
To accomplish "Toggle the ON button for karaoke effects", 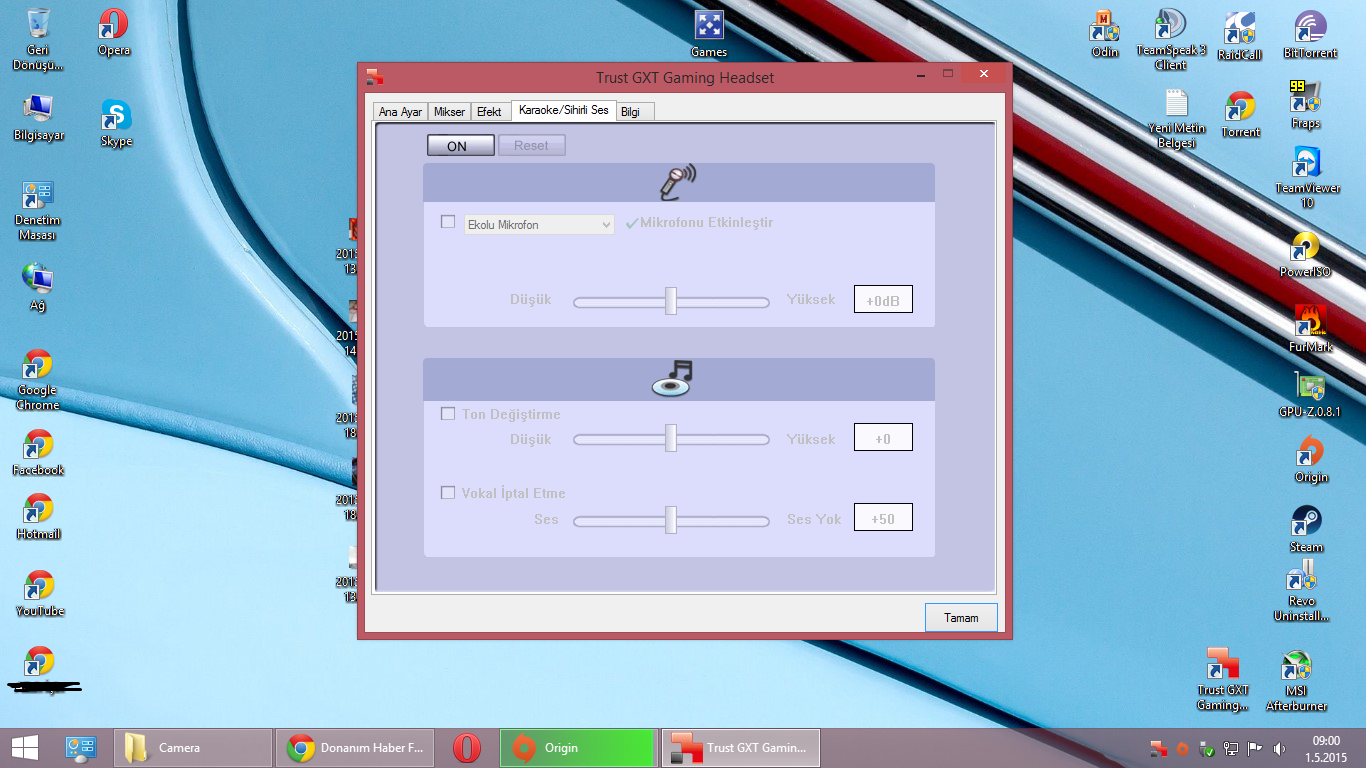I will (460, 146).
